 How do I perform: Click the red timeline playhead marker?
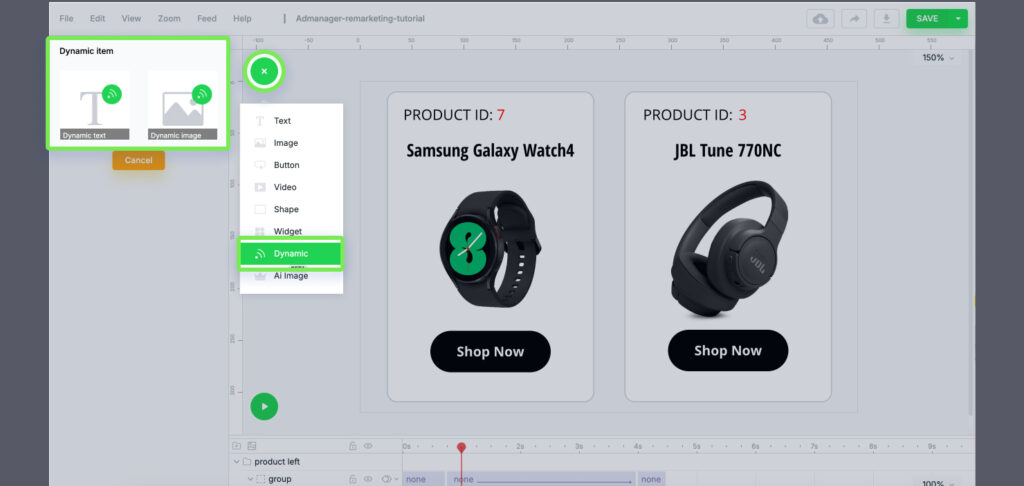coord(461,447)
